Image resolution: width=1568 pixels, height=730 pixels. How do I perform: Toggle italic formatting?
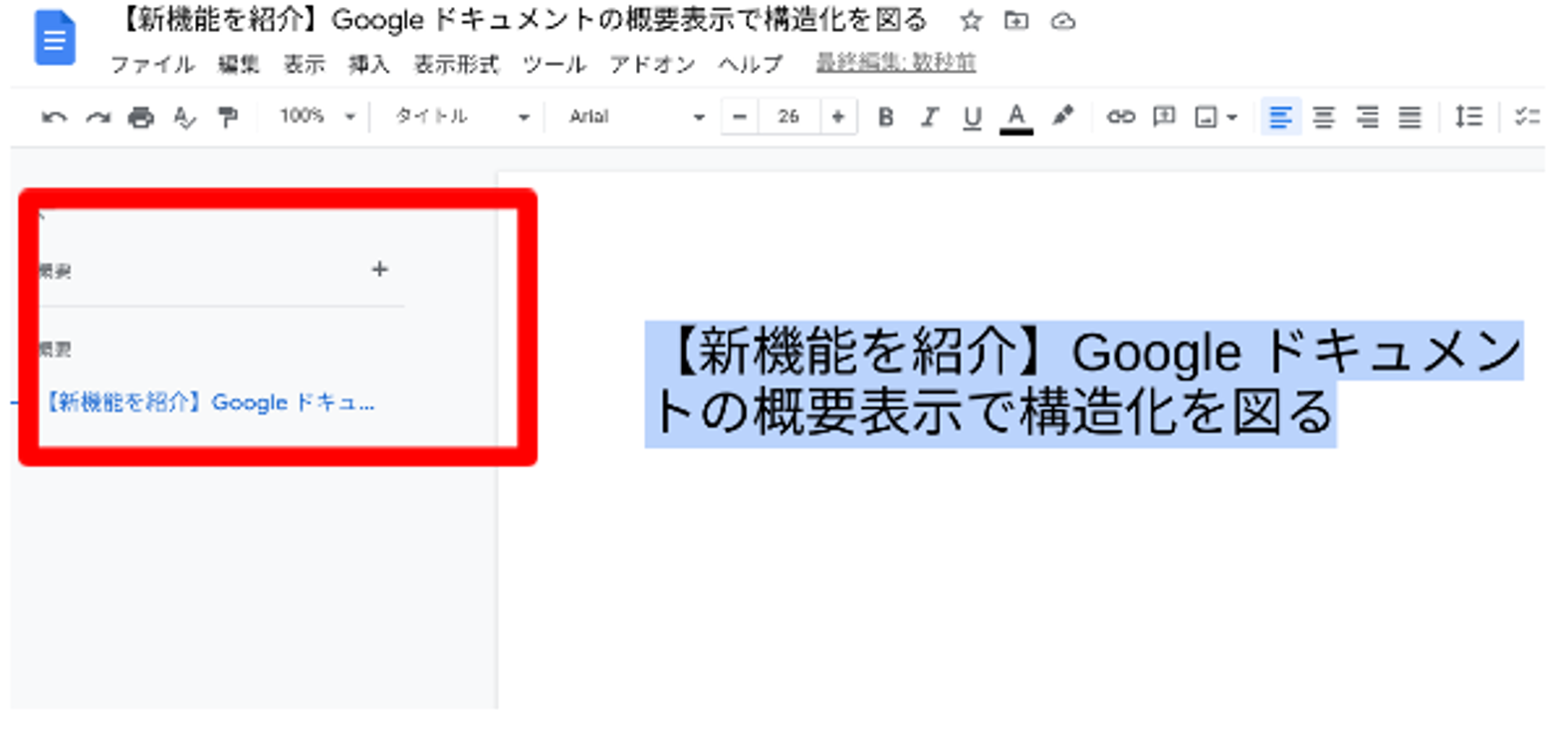click(929, 118)
